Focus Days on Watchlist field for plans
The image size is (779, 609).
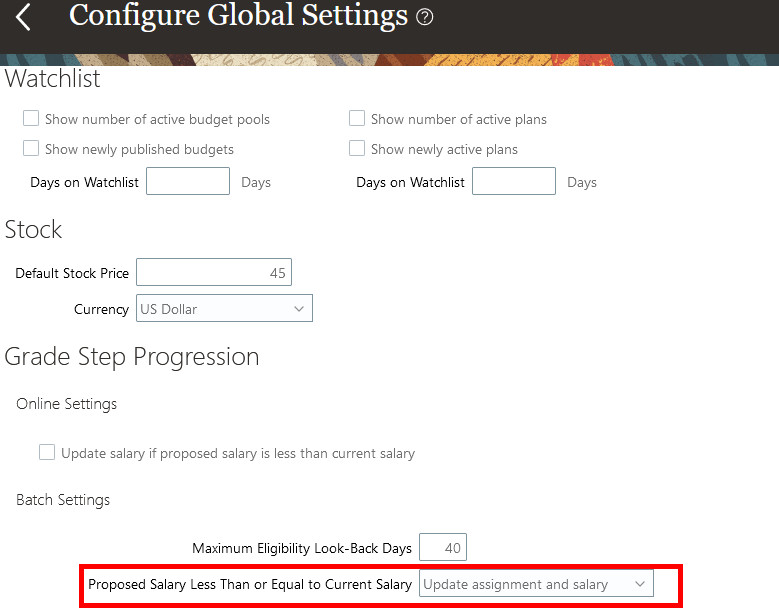click(514, 182)
